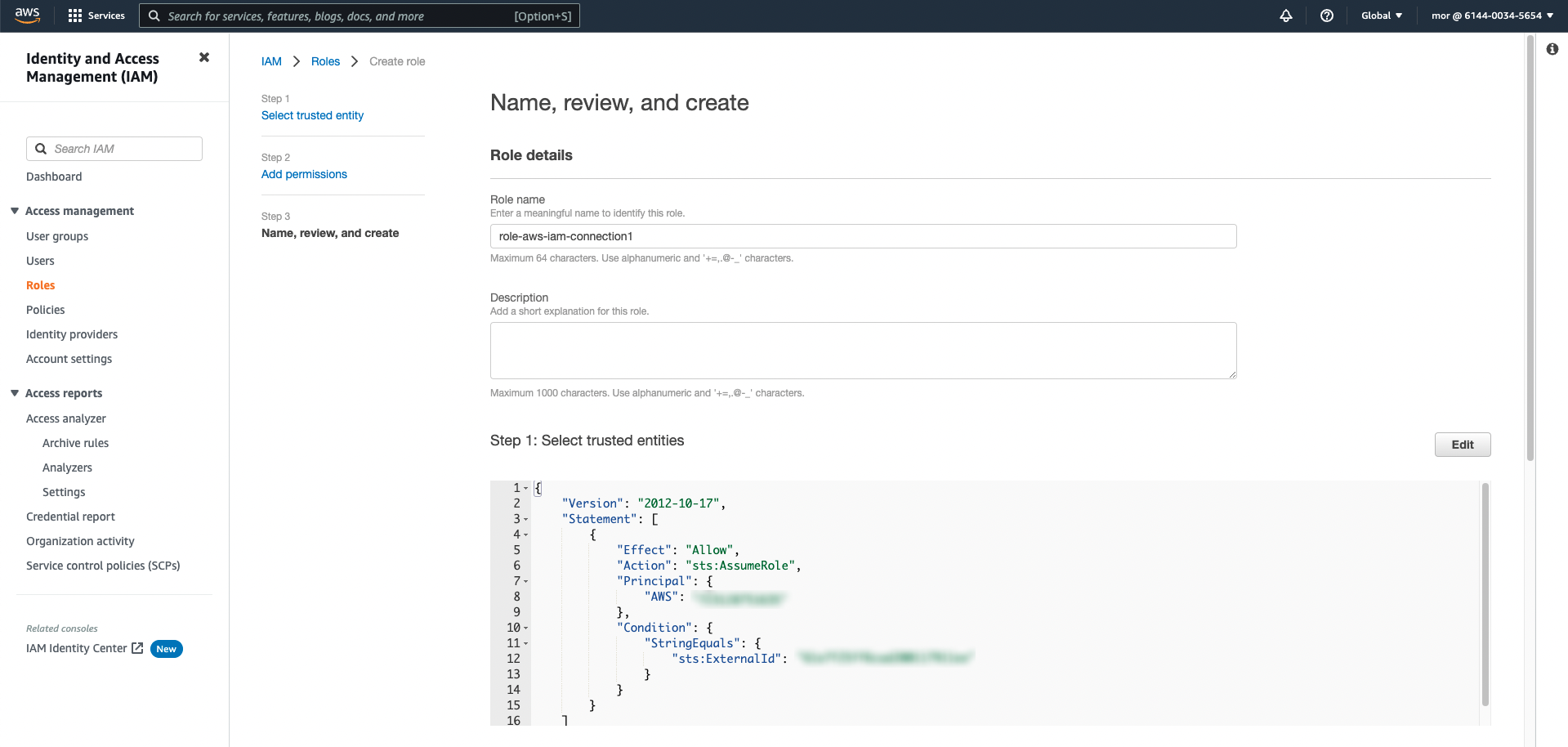Focus the Description text area
This screenshot has height=747, width=1568.
coord(863,351)
